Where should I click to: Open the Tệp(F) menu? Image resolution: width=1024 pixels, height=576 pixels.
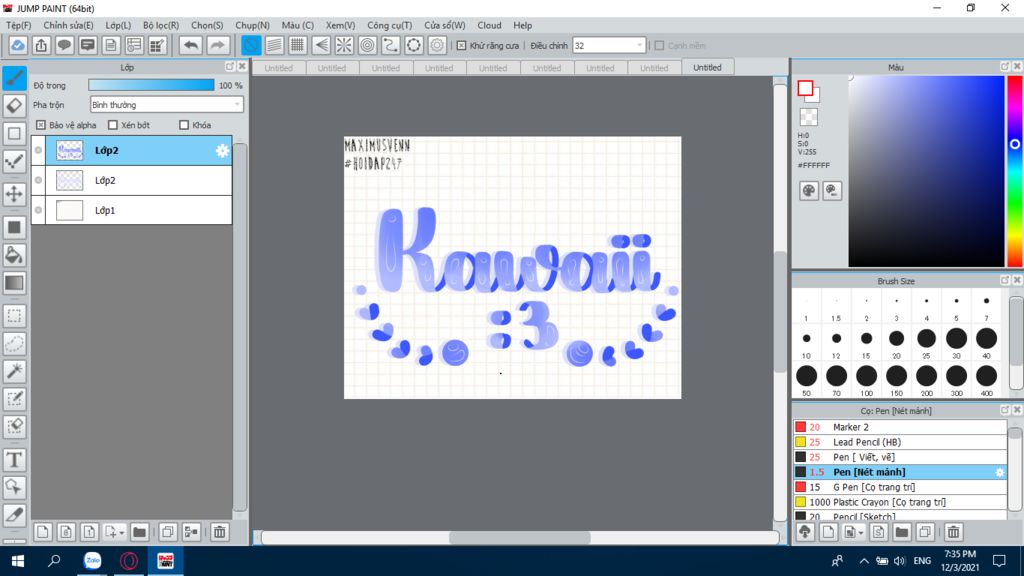(x=18, y=25)
